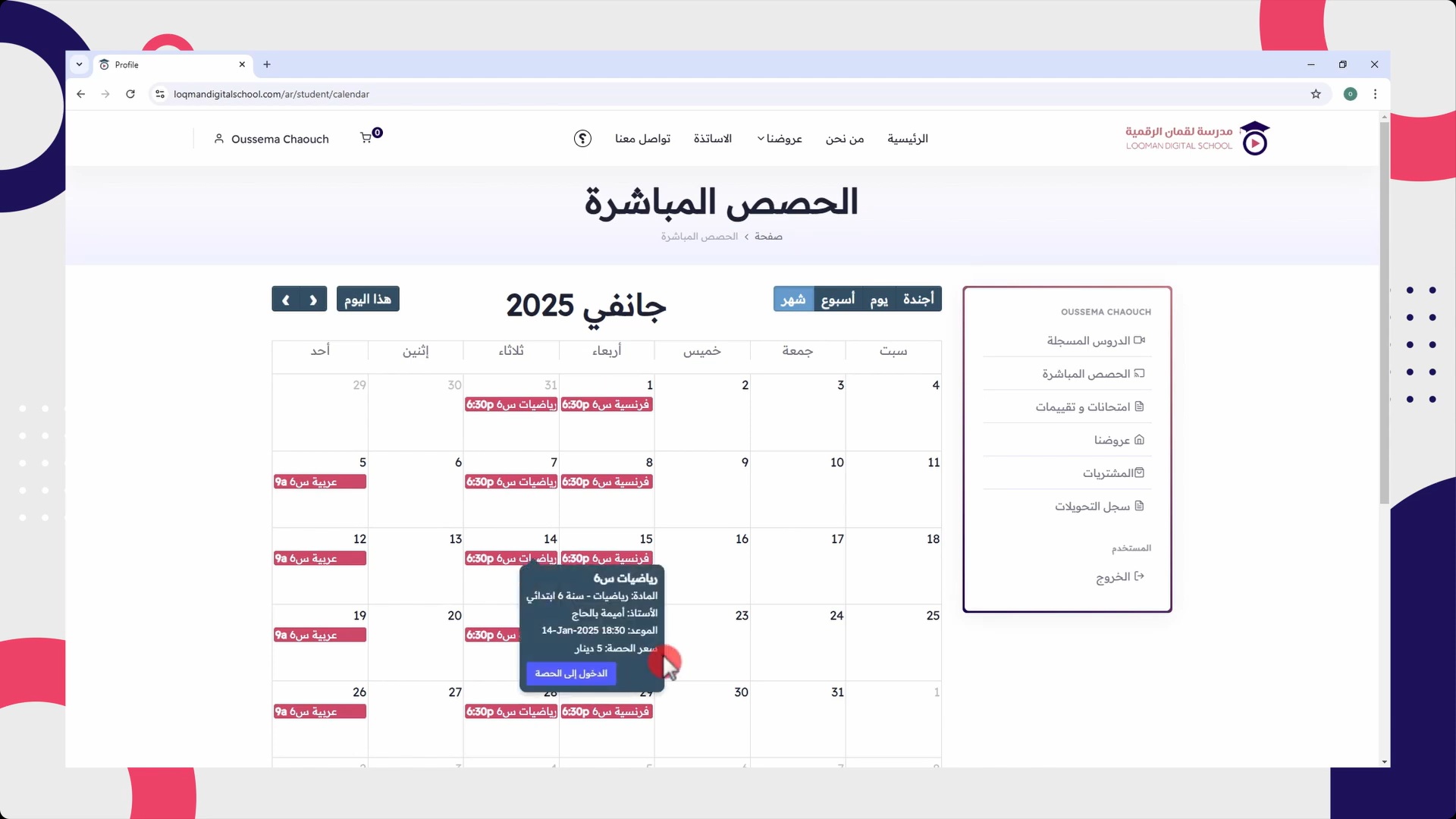Viewport: 1456px width, 819px height.
Task: Open the question mark help icon
Action: pos(582,139)
